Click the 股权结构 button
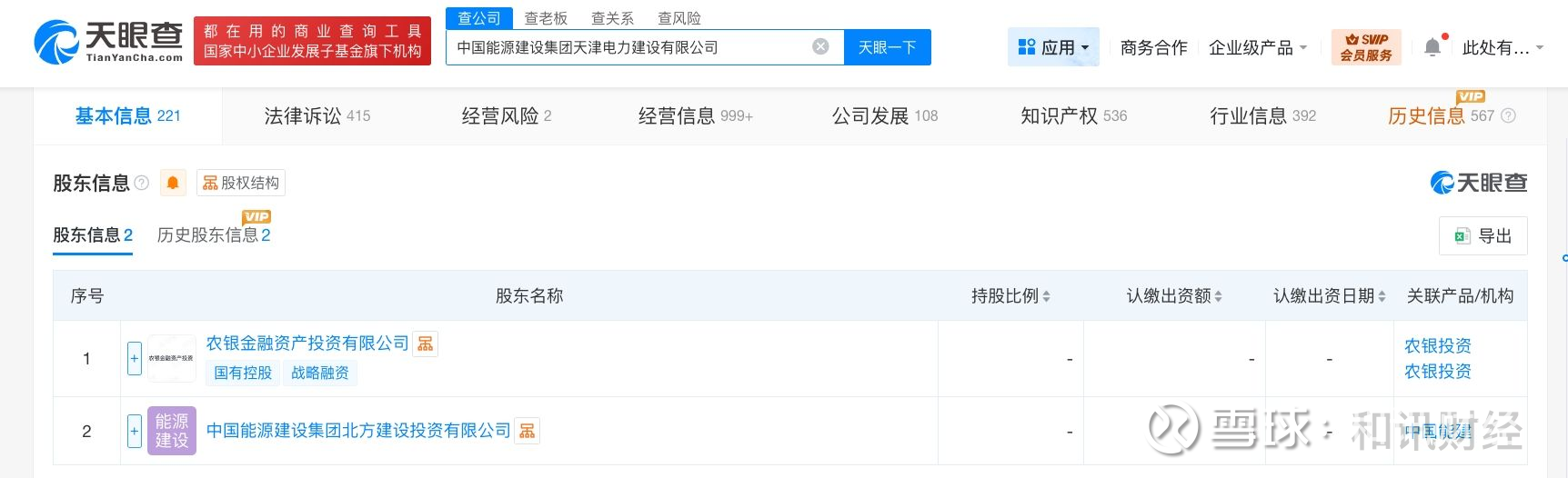Image resolution: width=1568 pixels, height=478 pixels. 241,183
